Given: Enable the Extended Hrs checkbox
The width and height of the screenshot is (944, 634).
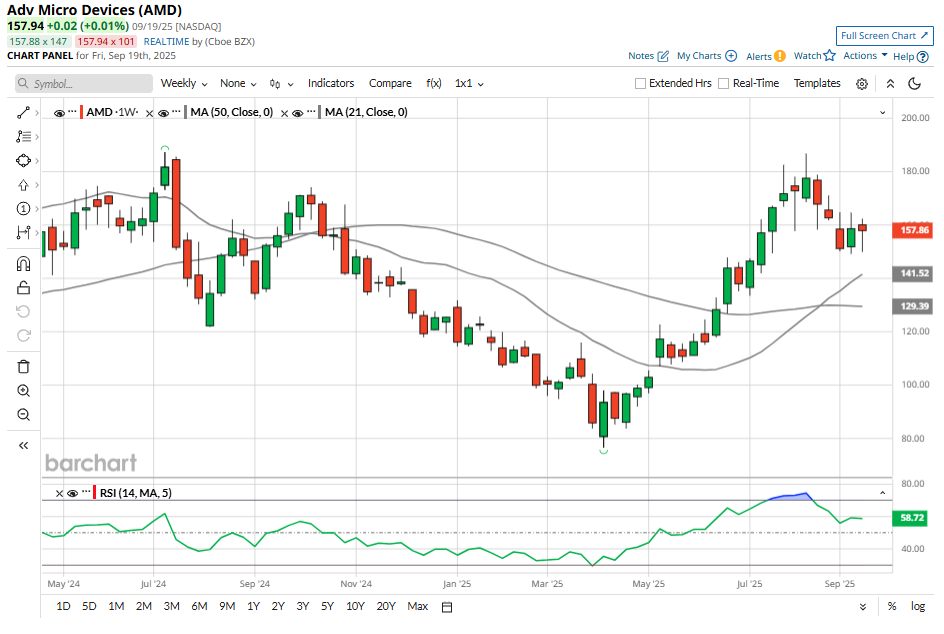Looking at the screenshot, I should click(640, 84).
